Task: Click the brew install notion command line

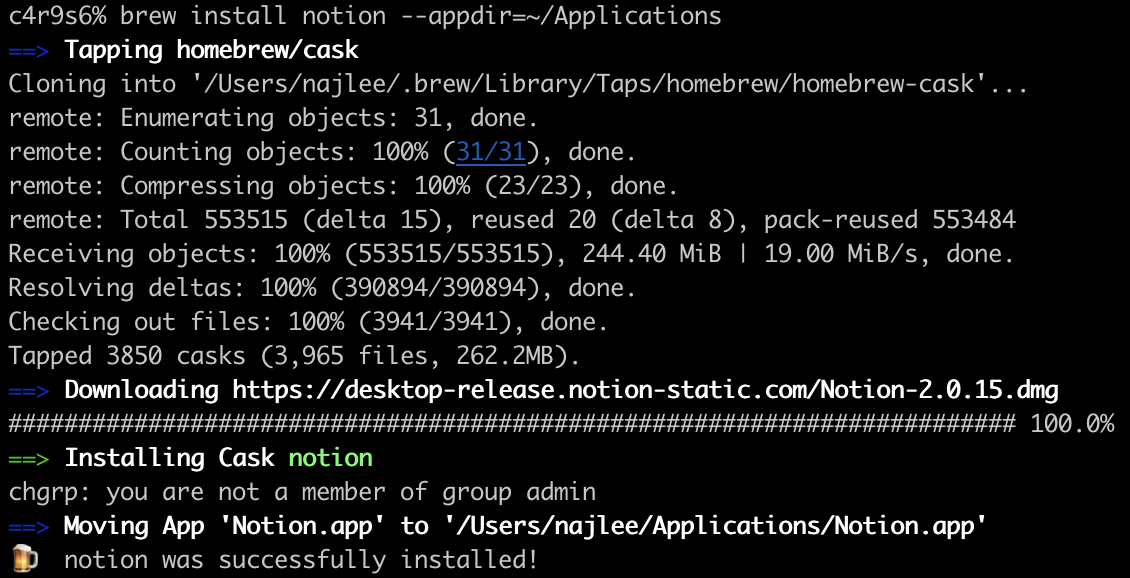Action: [x=365, y=17]
